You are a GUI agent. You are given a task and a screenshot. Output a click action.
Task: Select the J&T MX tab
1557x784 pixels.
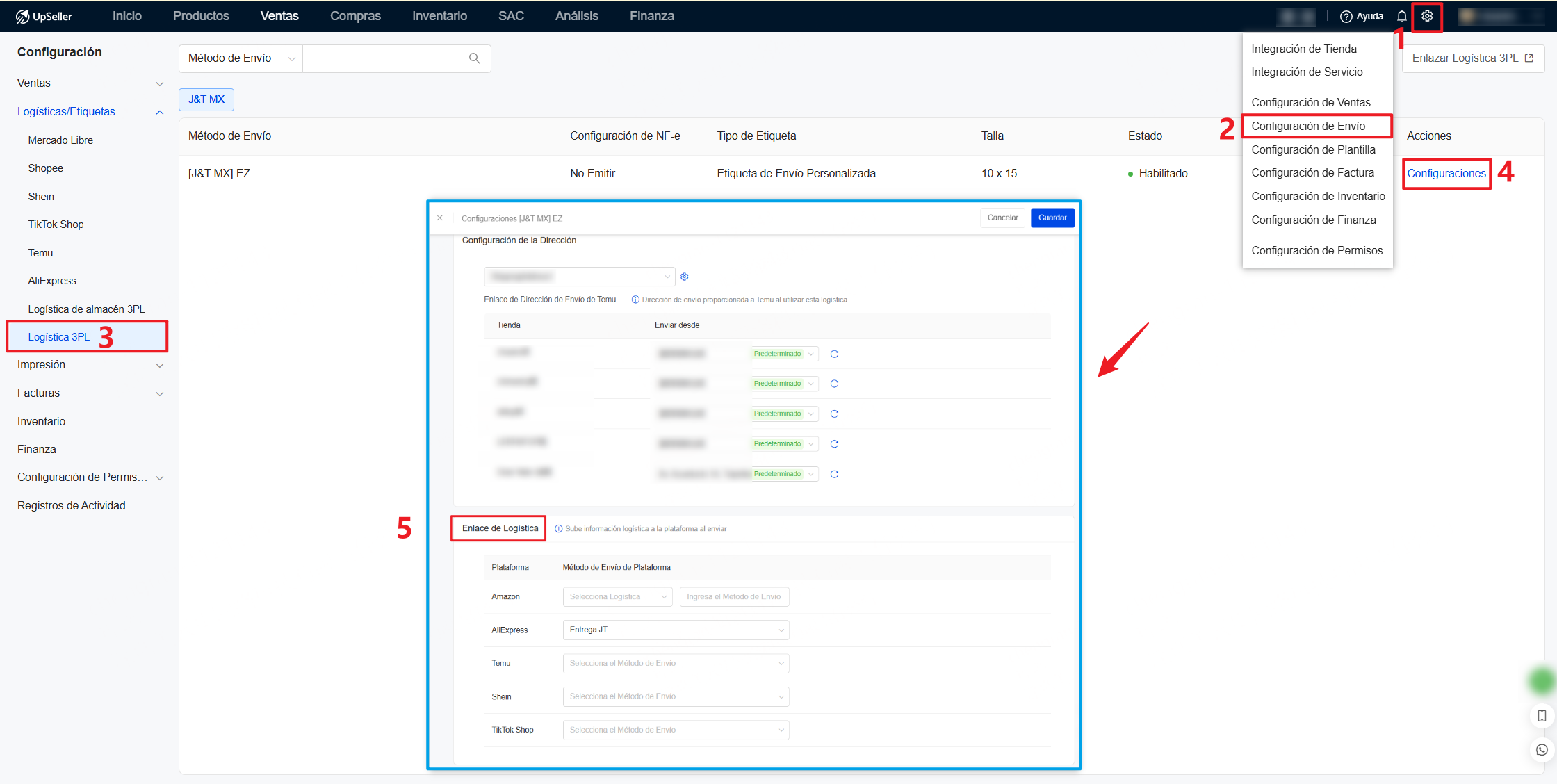point(206,99)
